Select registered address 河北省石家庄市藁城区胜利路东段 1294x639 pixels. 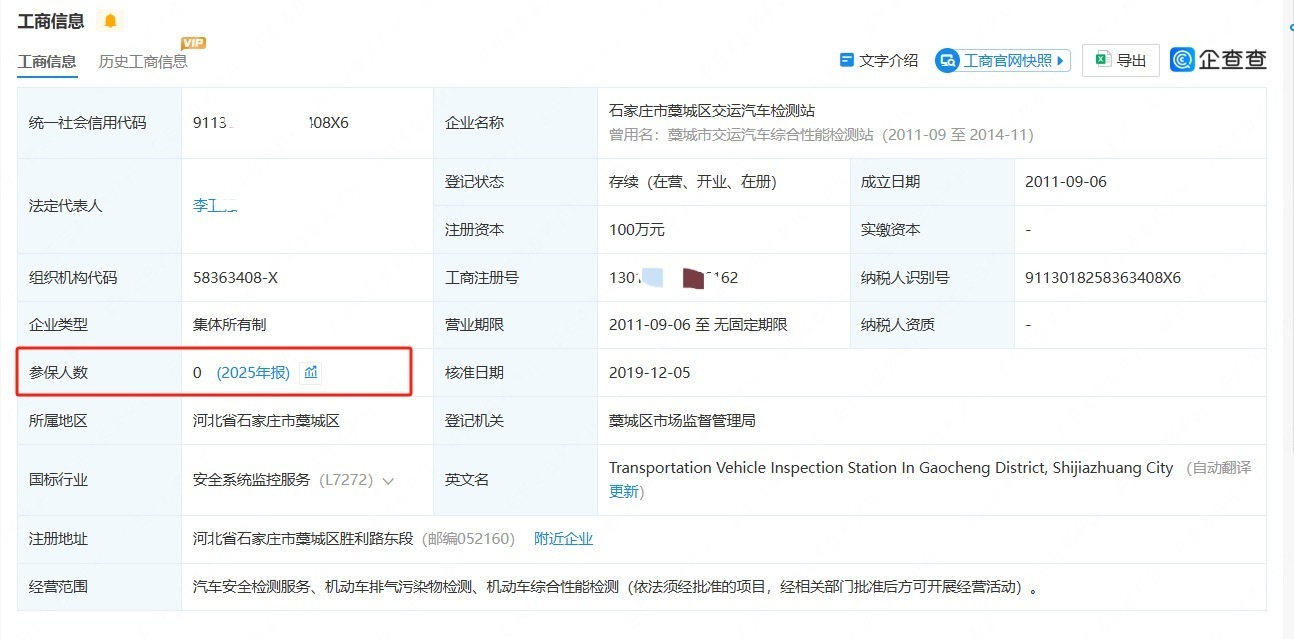point(303,538)
